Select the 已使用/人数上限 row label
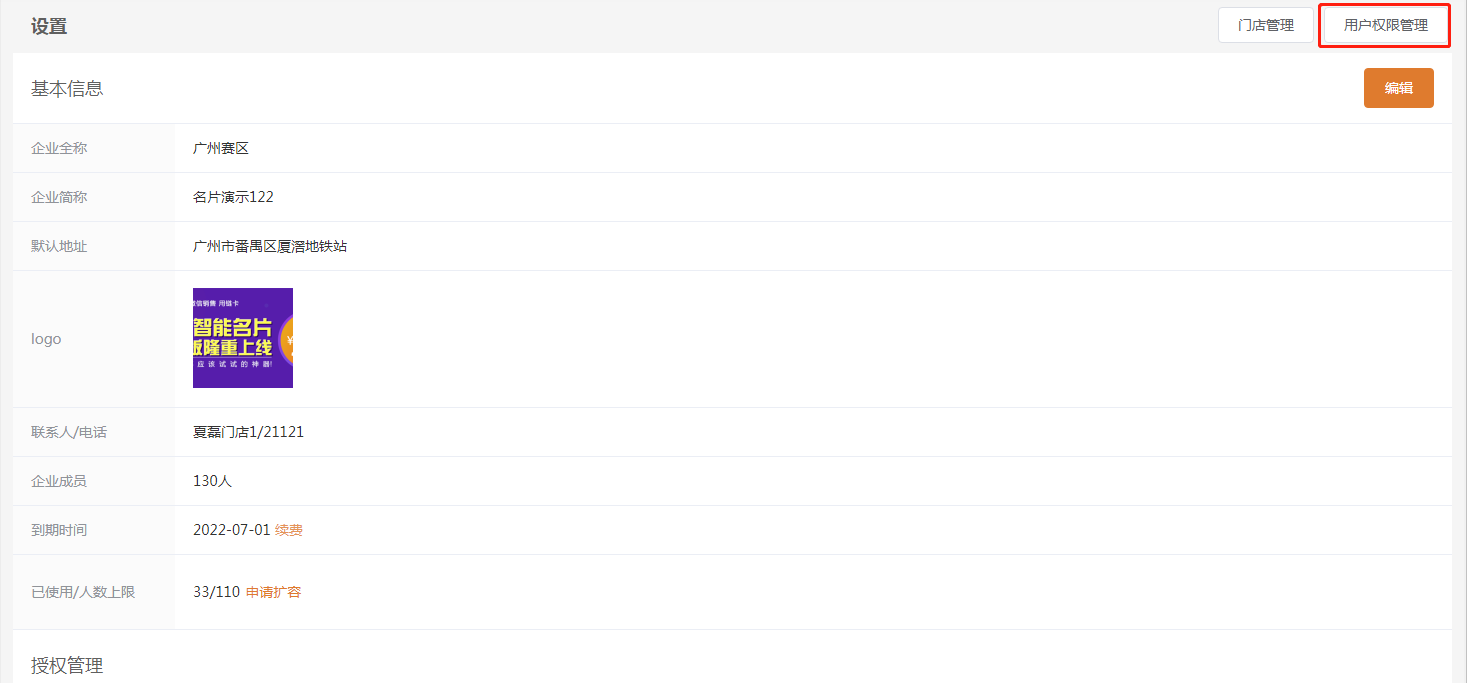 point(83,592)
